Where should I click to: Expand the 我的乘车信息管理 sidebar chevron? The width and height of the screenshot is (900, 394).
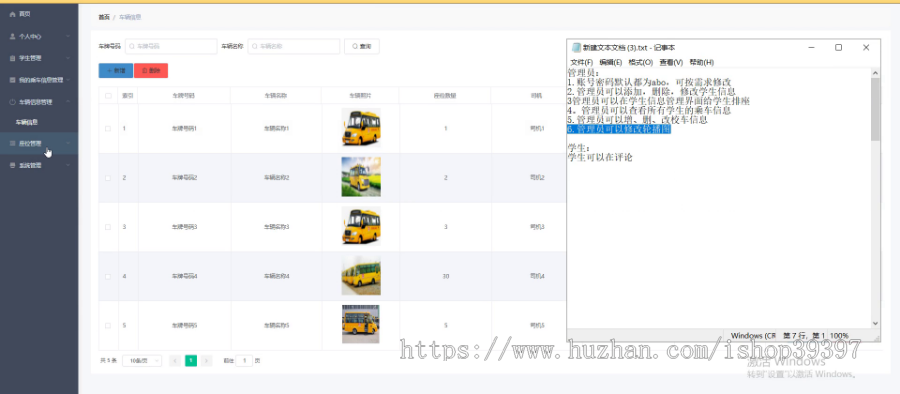pyautogui.click(x=68, y=80)
